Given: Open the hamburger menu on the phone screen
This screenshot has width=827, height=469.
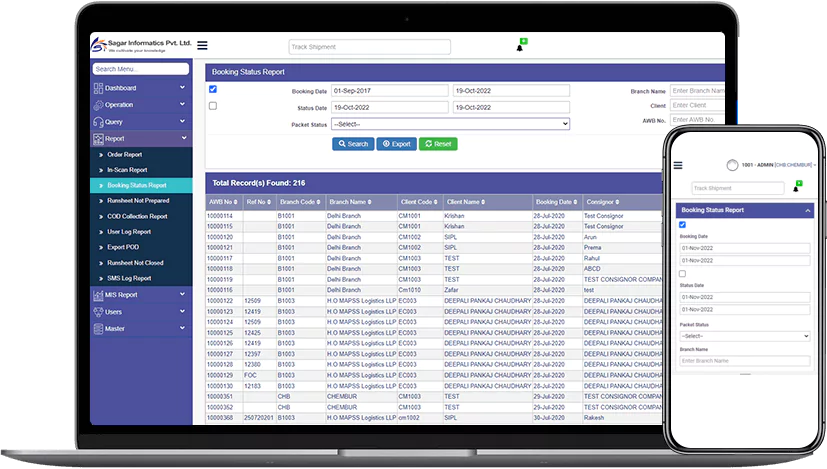Looking at the screenshot, I should [x=678, y=165].
